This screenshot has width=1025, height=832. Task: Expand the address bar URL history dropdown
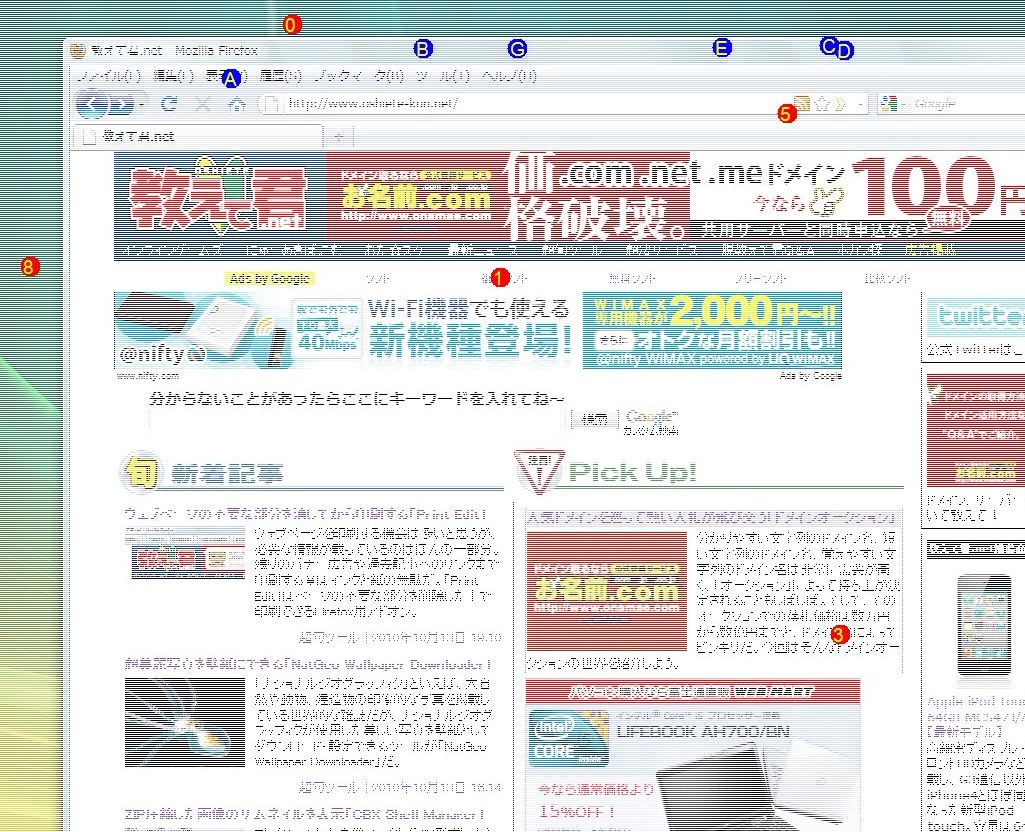(x=861, y=103)
